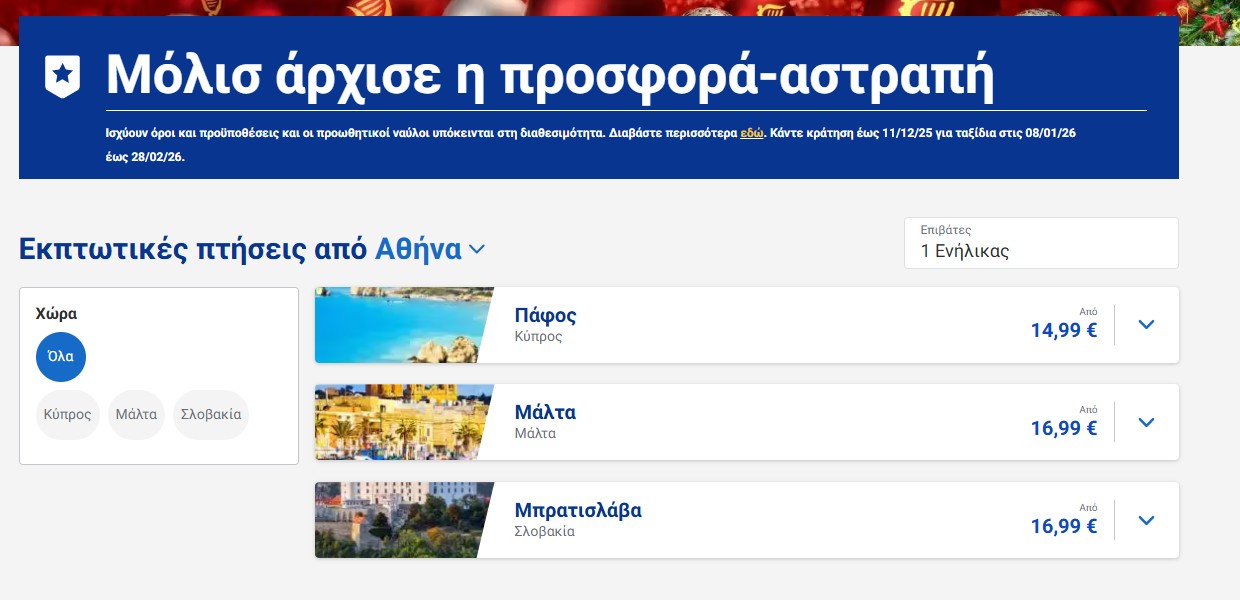
Task: Expand the Μπρατισλάβα flight card chevron
Action: click(1146, 520)
